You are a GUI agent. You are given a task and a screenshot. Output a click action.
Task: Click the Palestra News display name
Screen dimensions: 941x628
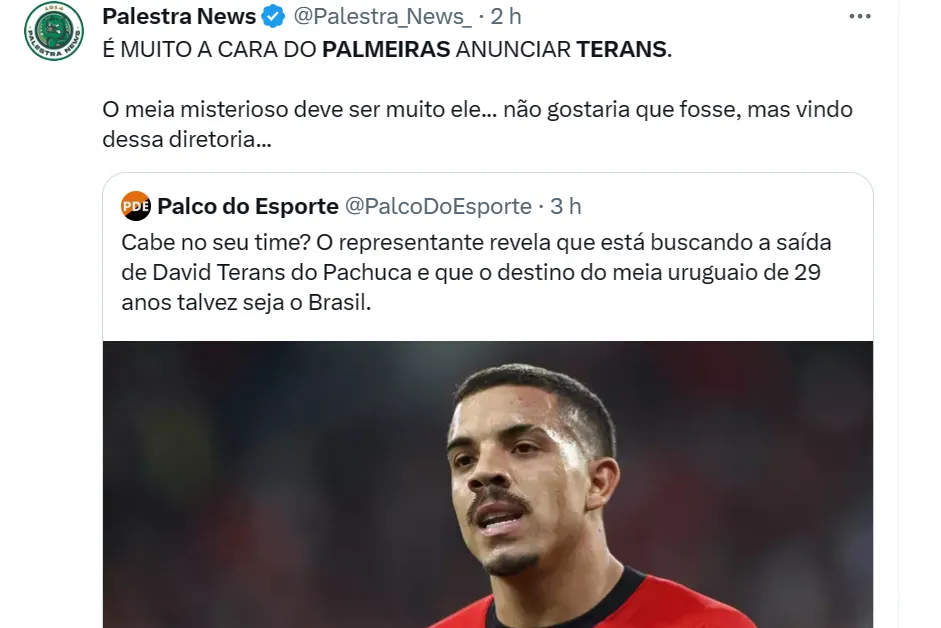[x=179, y=17]
